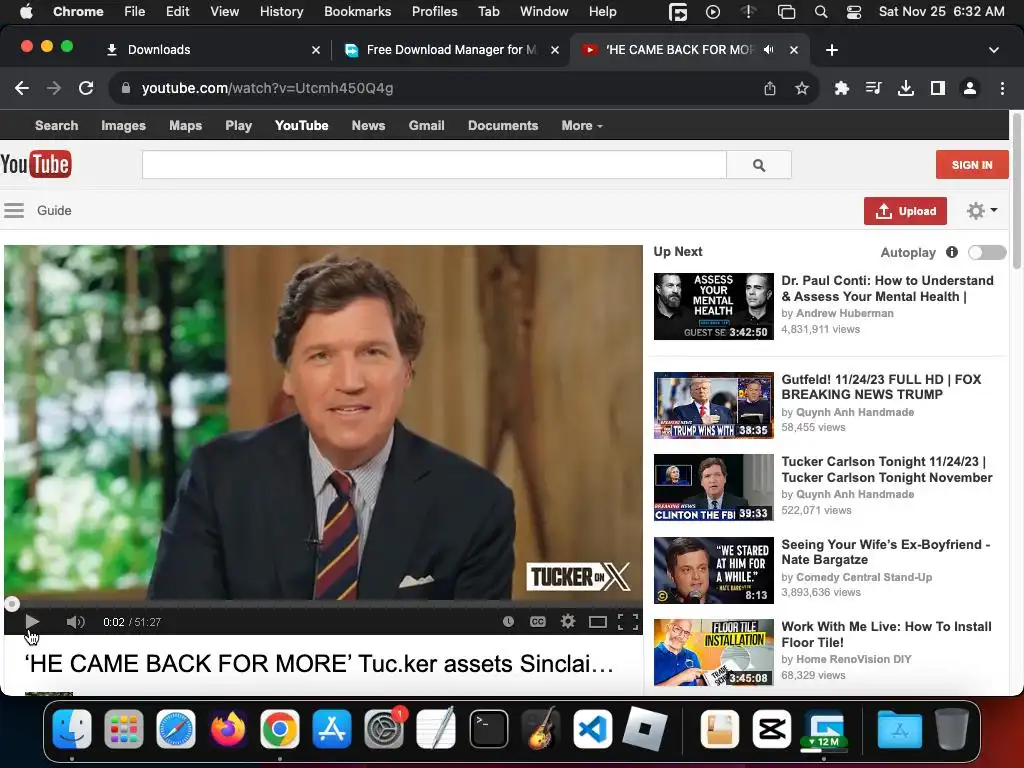The width and height of the screenshot is (1024, 768).
Task: Open Tucker Carlson Tonight 11/24/23 thumbnail
Action: point(714,487)
